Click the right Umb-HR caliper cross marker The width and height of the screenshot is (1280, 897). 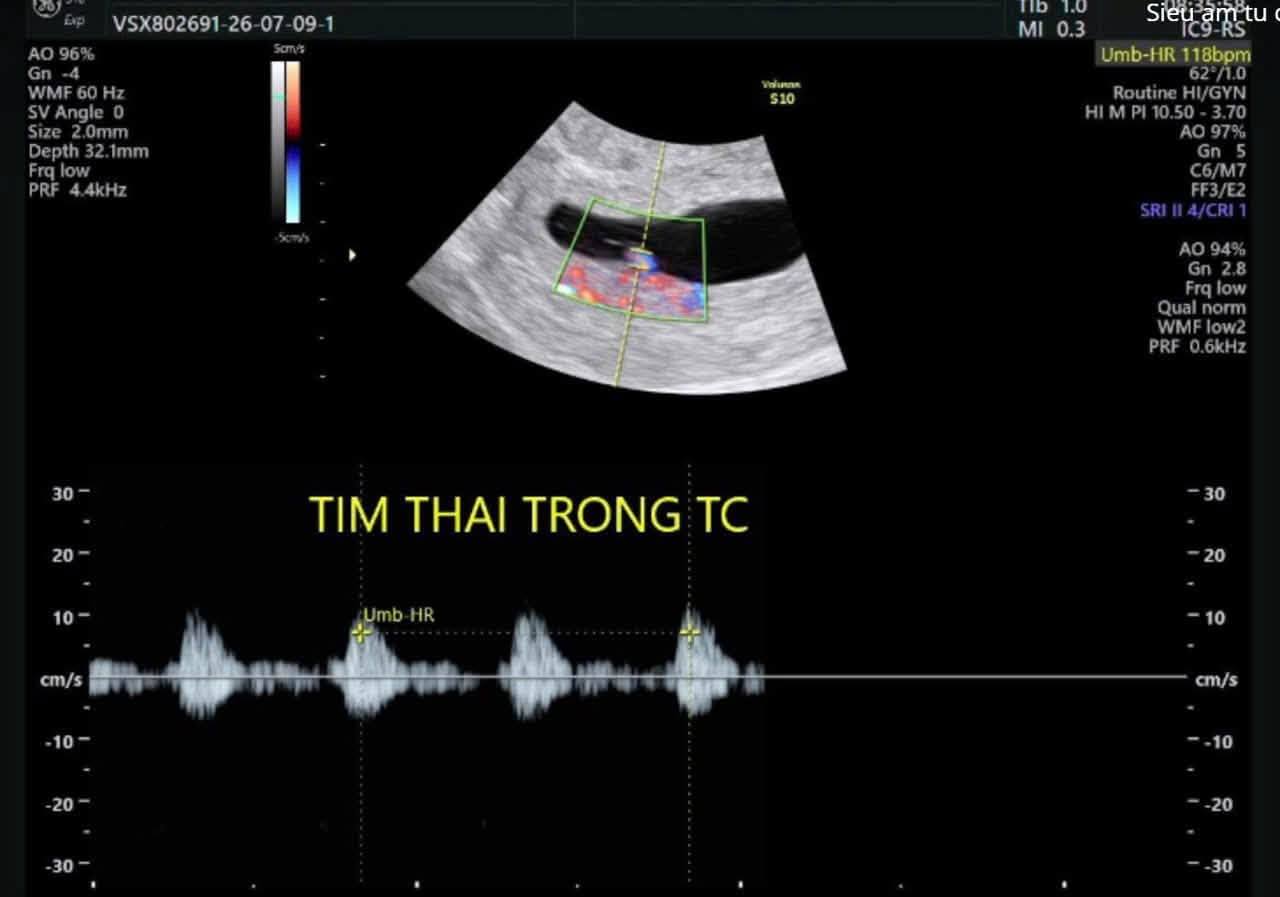click(x=689, y=632)
